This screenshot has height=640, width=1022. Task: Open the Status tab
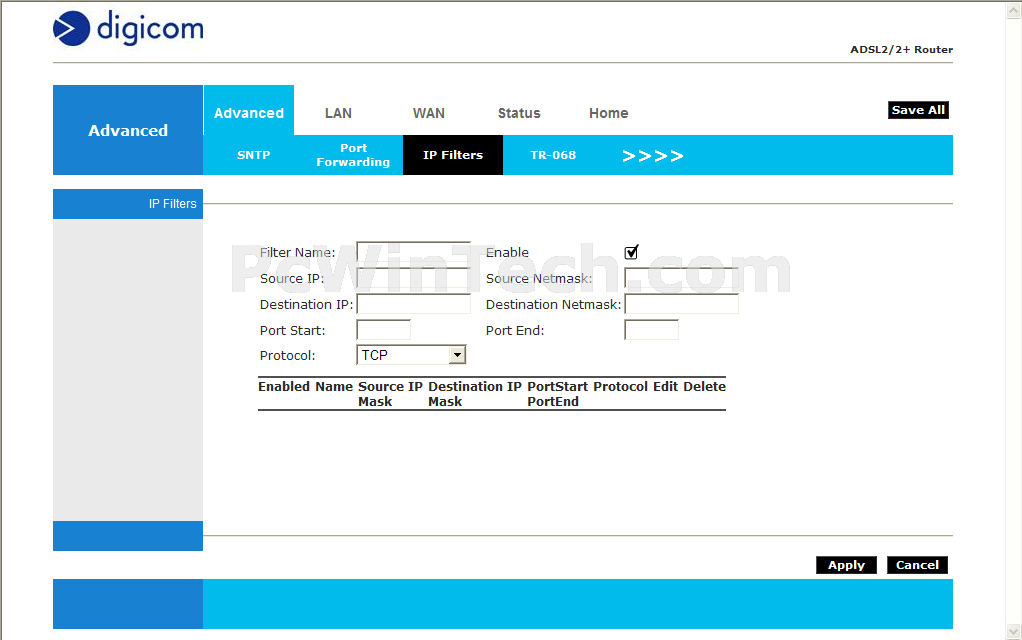pyautogui.click(x=519, y=113)
